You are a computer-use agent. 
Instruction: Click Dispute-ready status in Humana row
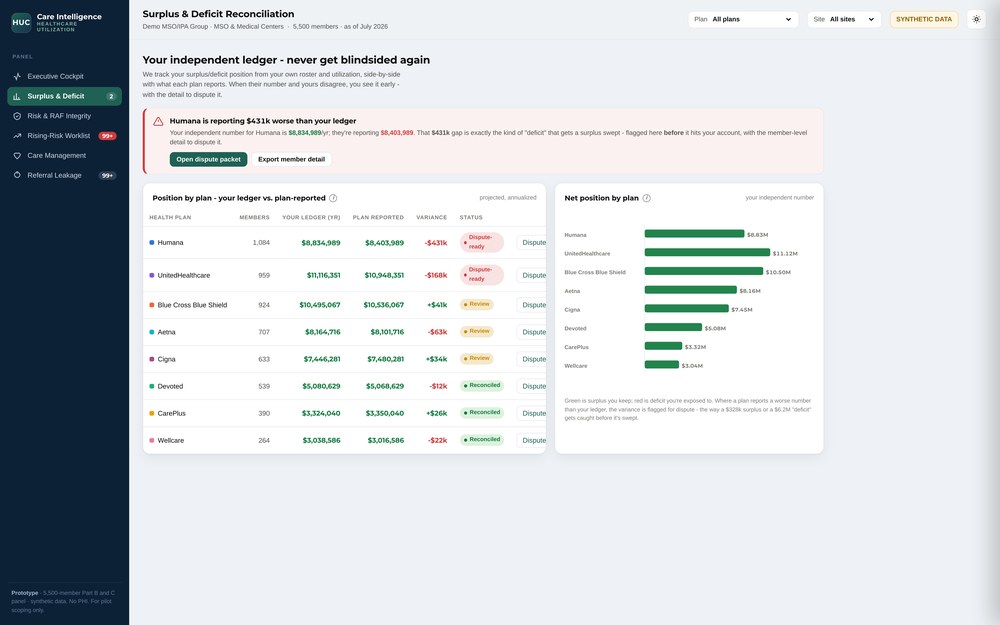coord(482,242)
